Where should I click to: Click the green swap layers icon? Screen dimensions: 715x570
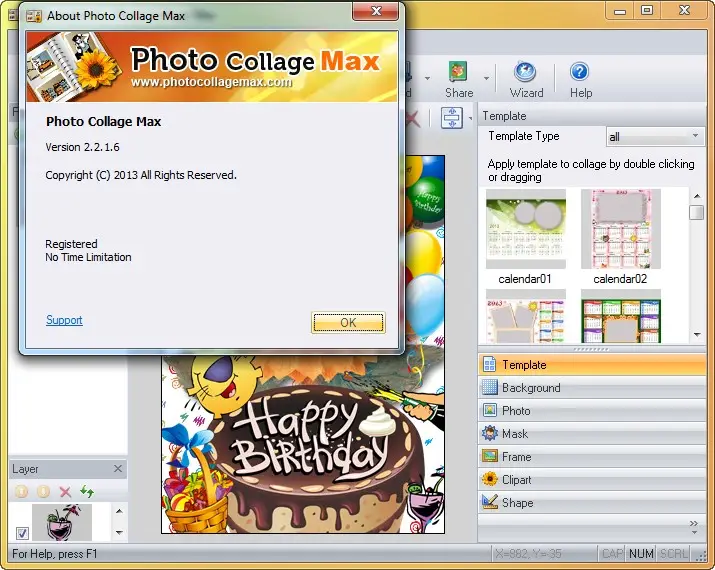[x=87, y=491]
